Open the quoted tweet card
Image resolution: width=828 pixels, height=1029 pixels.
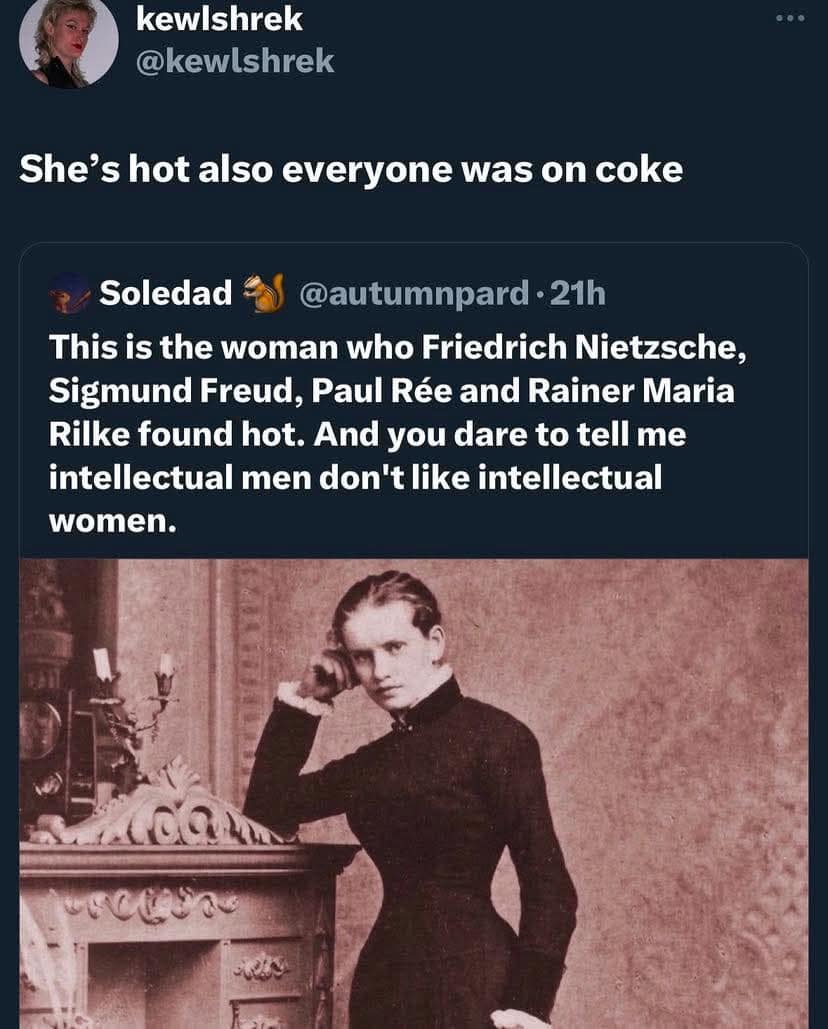[x=414, y=420]
